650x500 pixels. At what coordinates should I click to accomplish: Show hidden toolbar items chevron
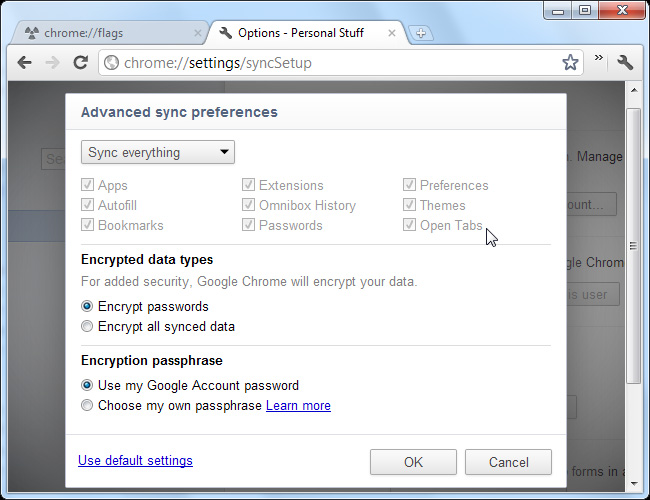click(599, 59)
